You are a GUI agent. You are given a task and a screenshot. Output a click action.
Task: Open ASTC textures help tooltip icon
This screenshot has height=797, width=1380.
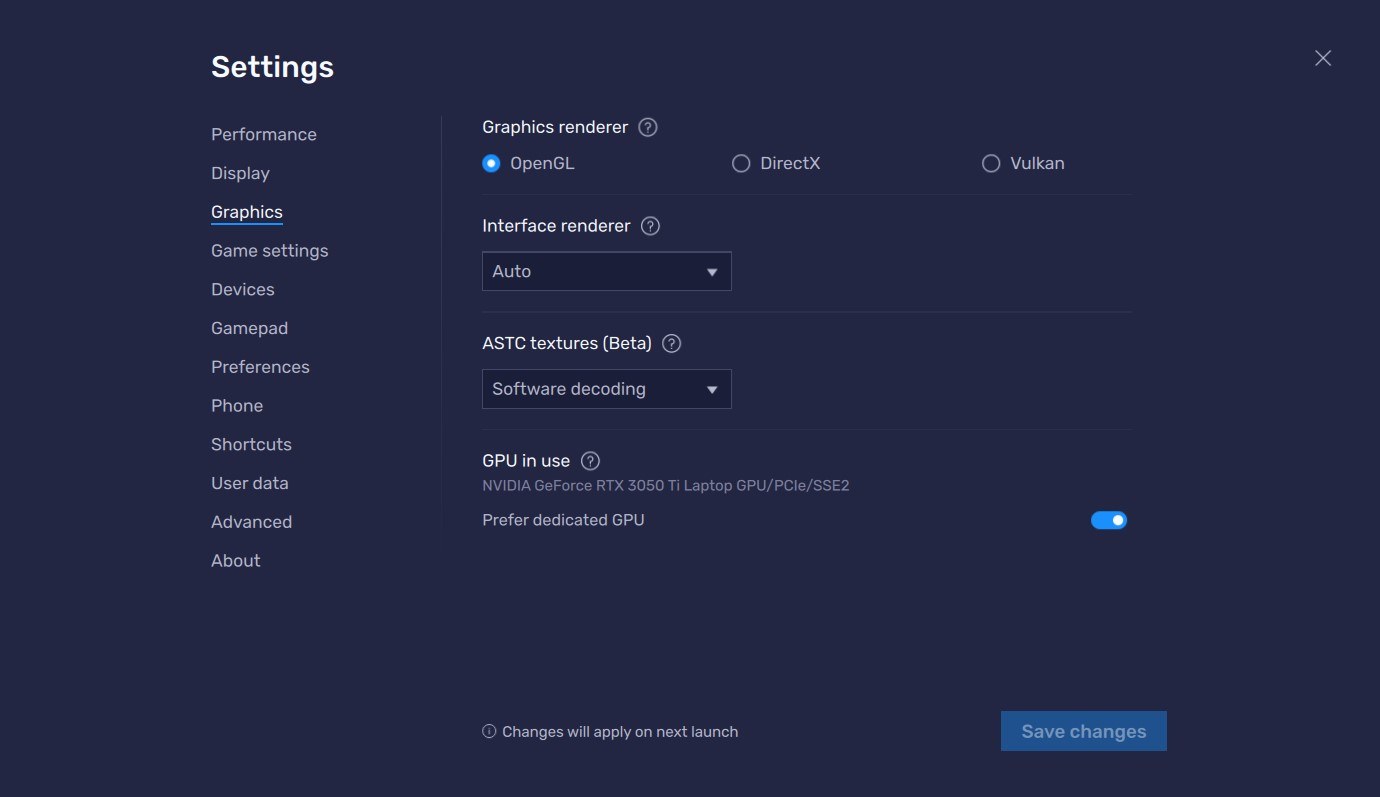tap(672, 343)
